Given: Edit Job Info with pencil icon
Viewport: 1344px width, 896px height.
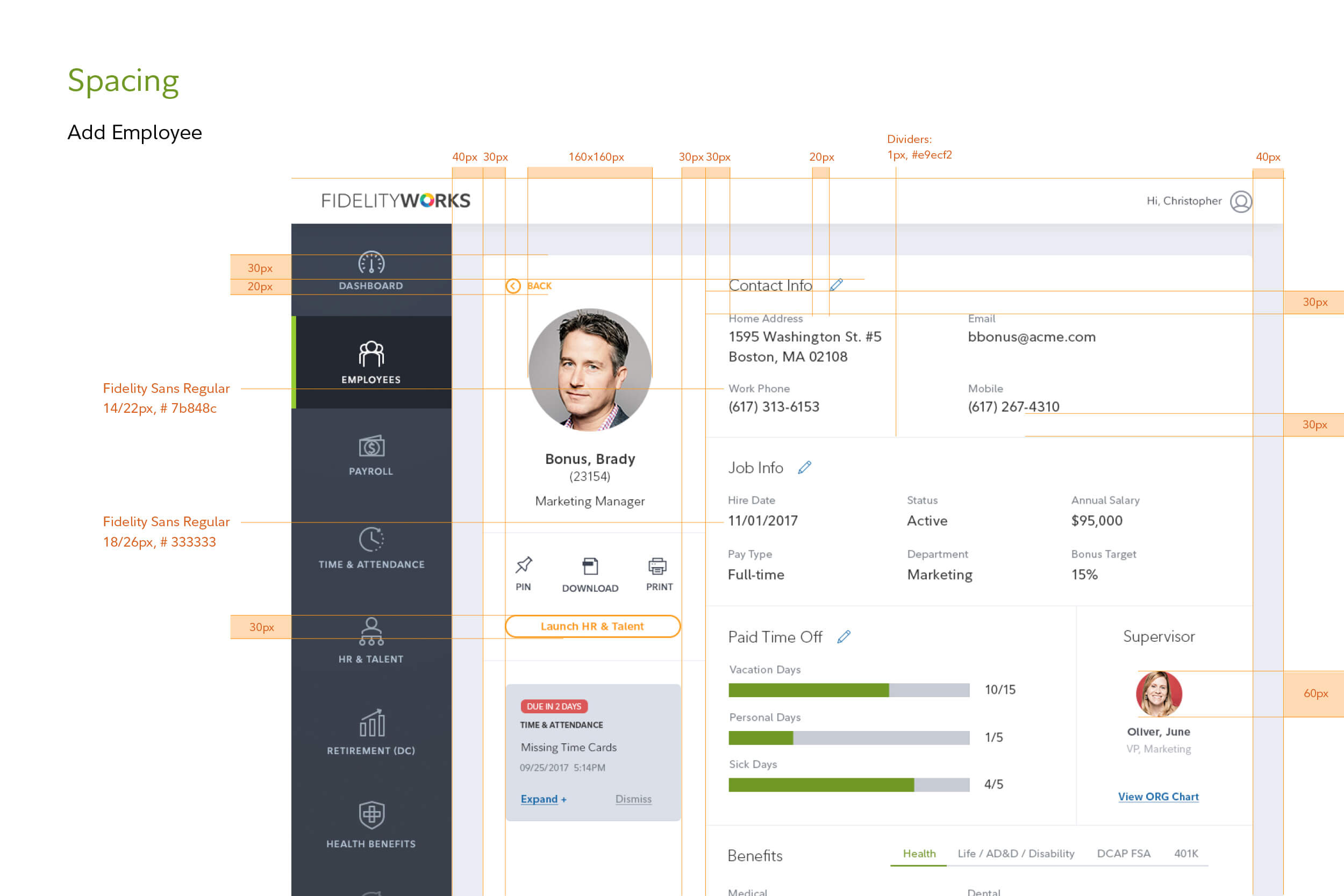Looking at the screenshot, I should coord(805,468).
